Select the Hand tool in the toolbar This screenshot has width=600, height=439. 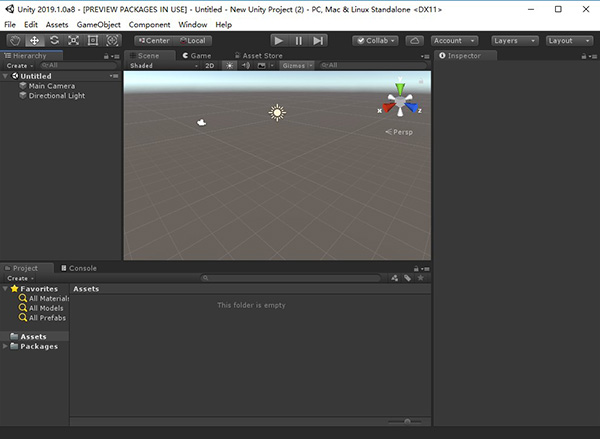15,40
